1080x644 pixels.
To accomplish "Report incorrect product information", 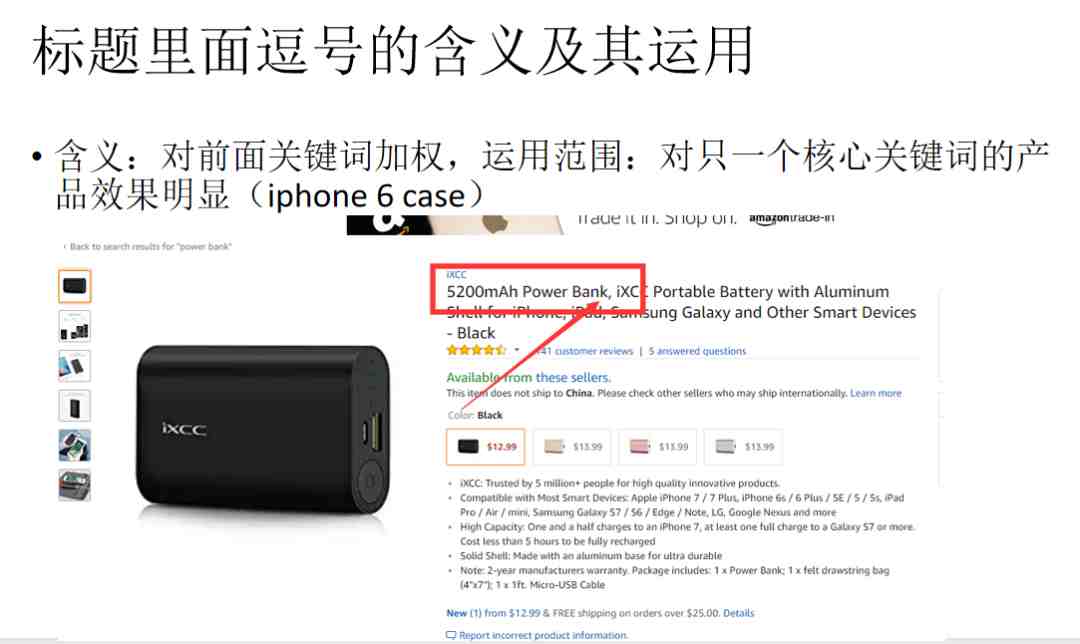I will coord(537,635).
